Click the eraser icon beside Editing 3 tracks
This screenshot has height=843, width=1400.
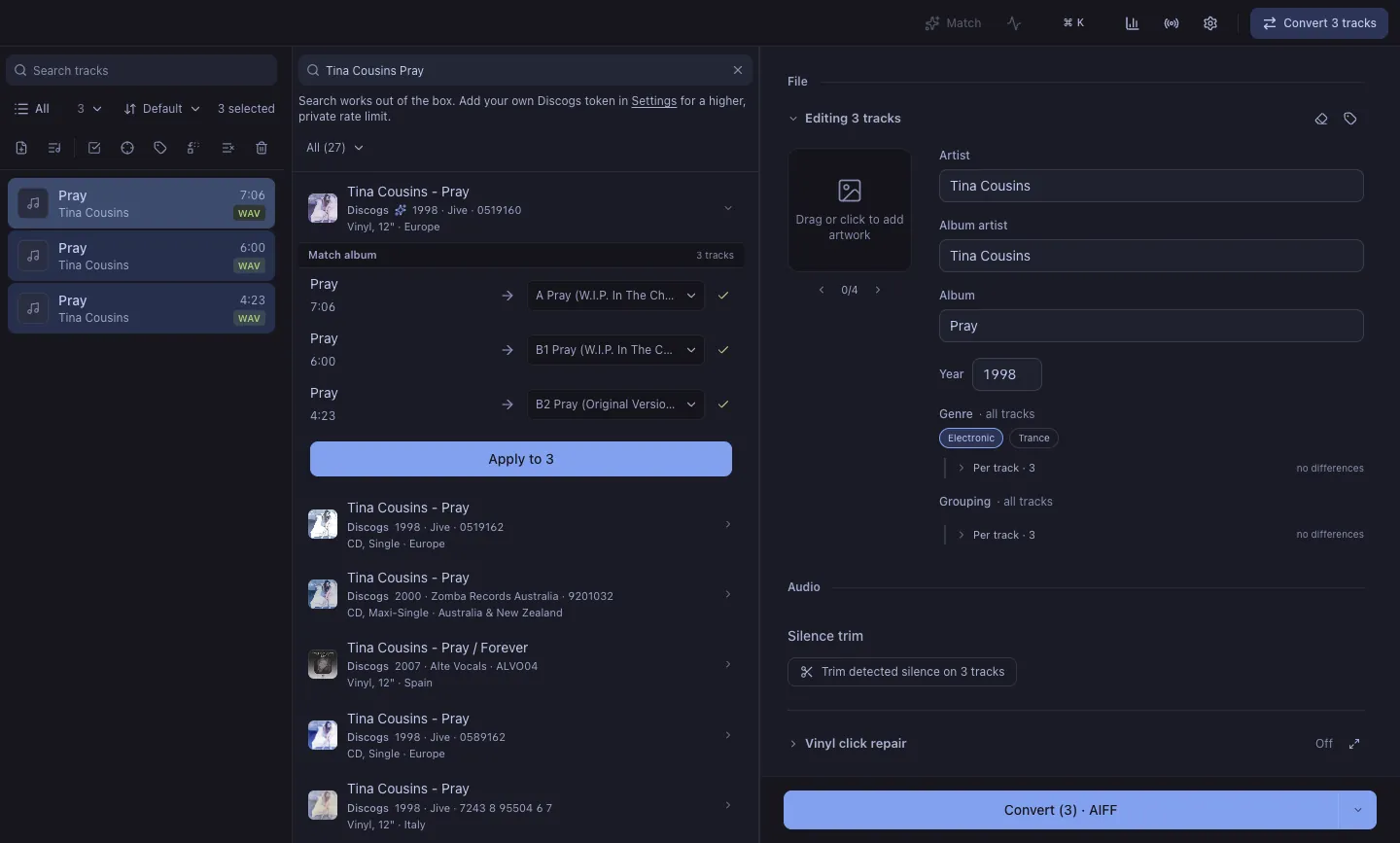[x=1321, y=119]
